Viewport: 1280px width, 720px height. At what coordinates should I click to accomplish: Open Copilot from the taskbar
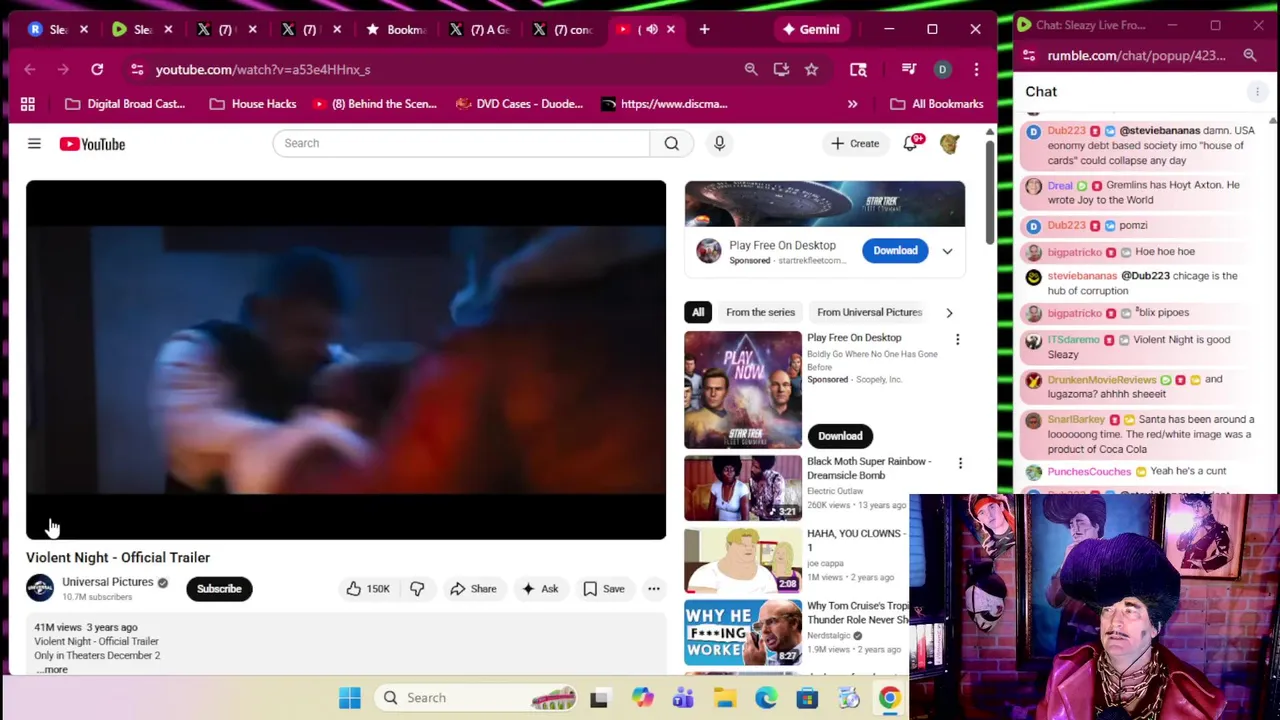click(642, 698)
